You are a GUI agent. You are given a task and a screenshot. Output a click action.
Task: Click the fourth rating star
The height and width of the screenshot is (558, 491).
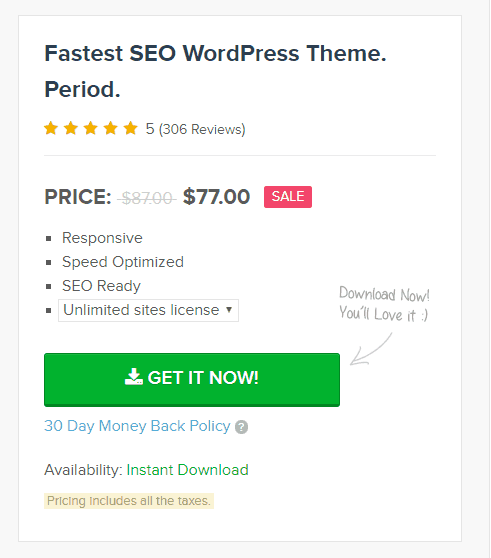click(111, 128)
